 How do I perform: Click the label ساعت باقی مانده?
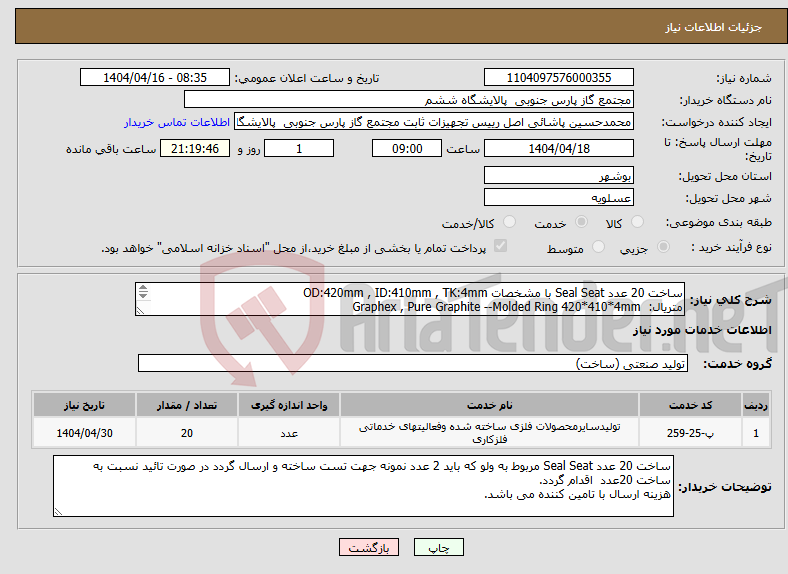[111, 149]
